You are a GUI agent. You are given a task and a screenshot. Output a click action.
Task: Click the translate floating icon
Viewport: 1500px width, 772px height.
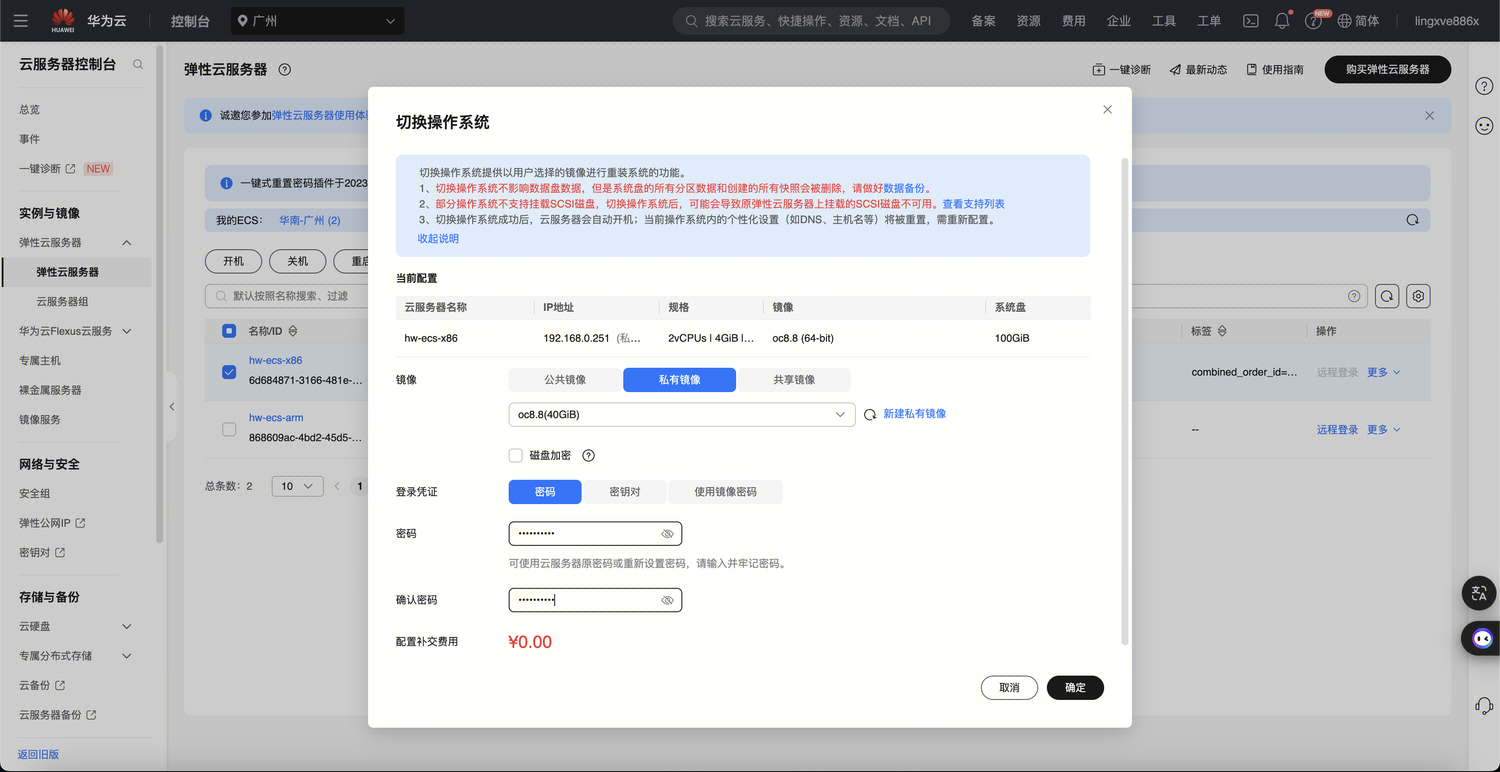(x=1480, y=593)
